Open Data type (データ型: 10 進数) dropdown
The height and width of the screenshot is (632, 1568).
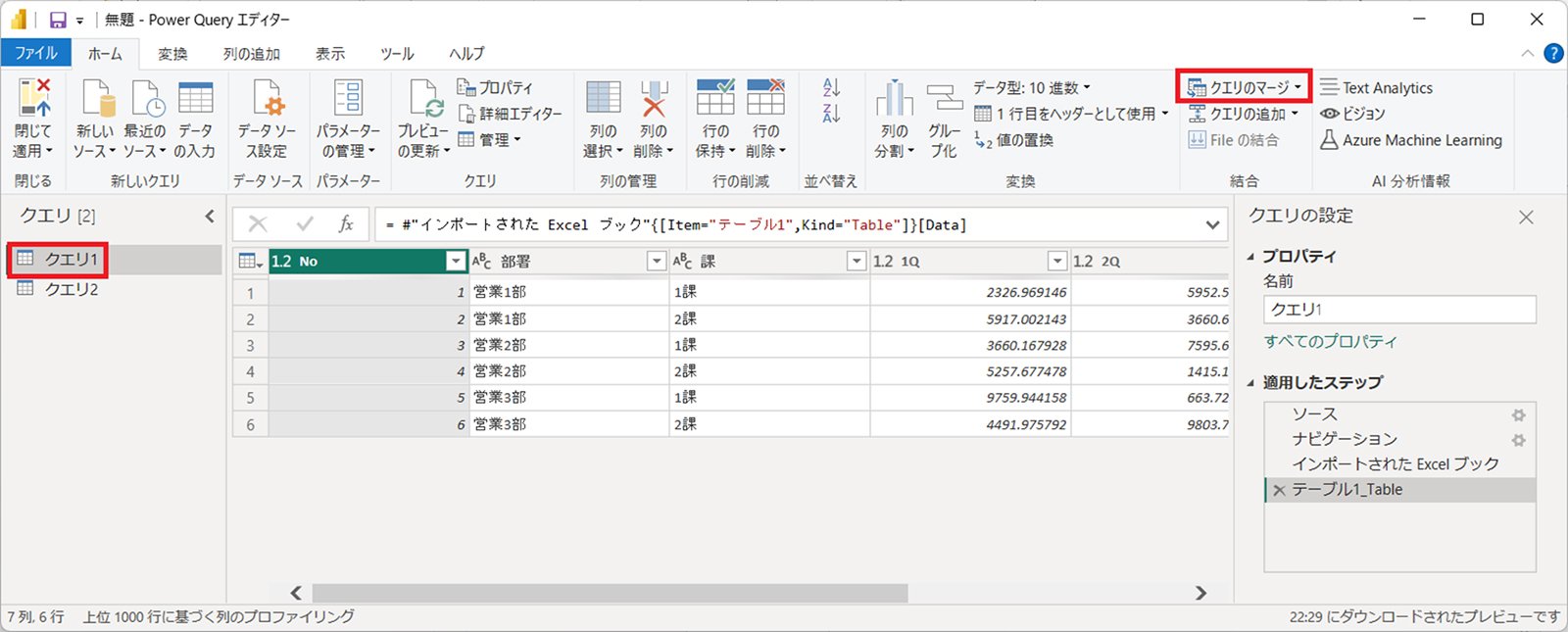1031,87
